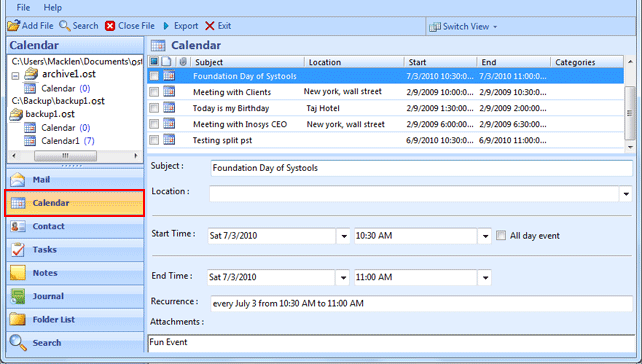This screenshot has width=642, height=364.
Task: Check the Testing split pst checkbox
Action: click(x=154, y=140)
